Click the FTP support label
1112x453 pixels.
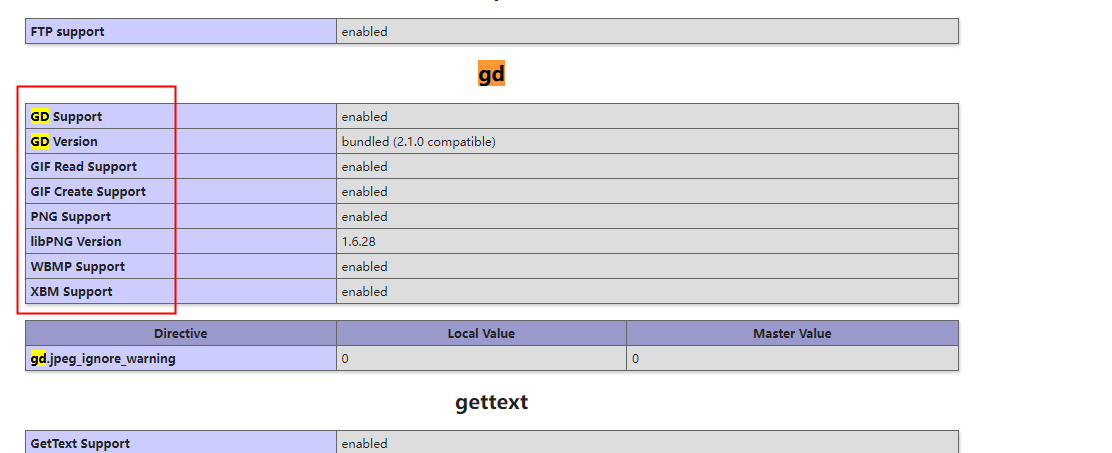67,32
